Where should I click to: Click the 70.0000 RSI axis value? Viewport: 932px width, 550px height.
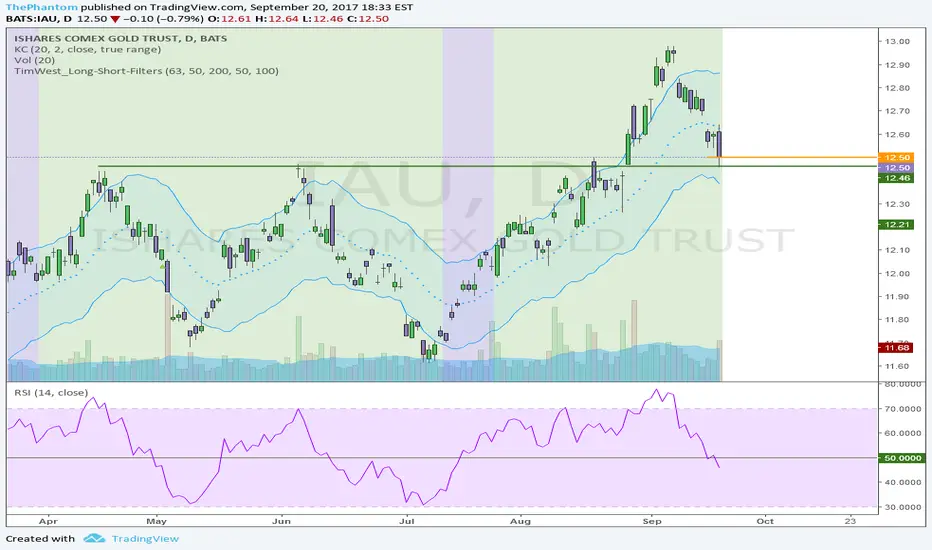click(903, 408)
